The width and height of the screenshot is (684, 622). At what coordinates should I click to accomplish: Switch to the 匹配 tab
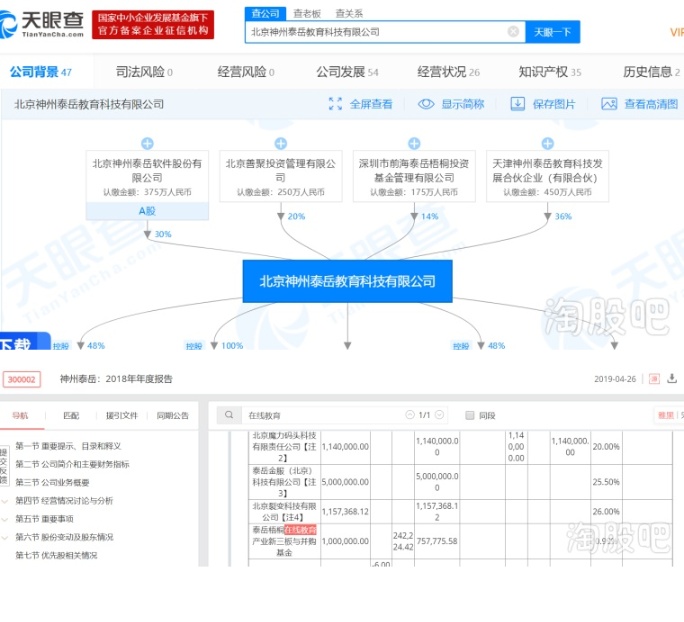coord(71,416)
